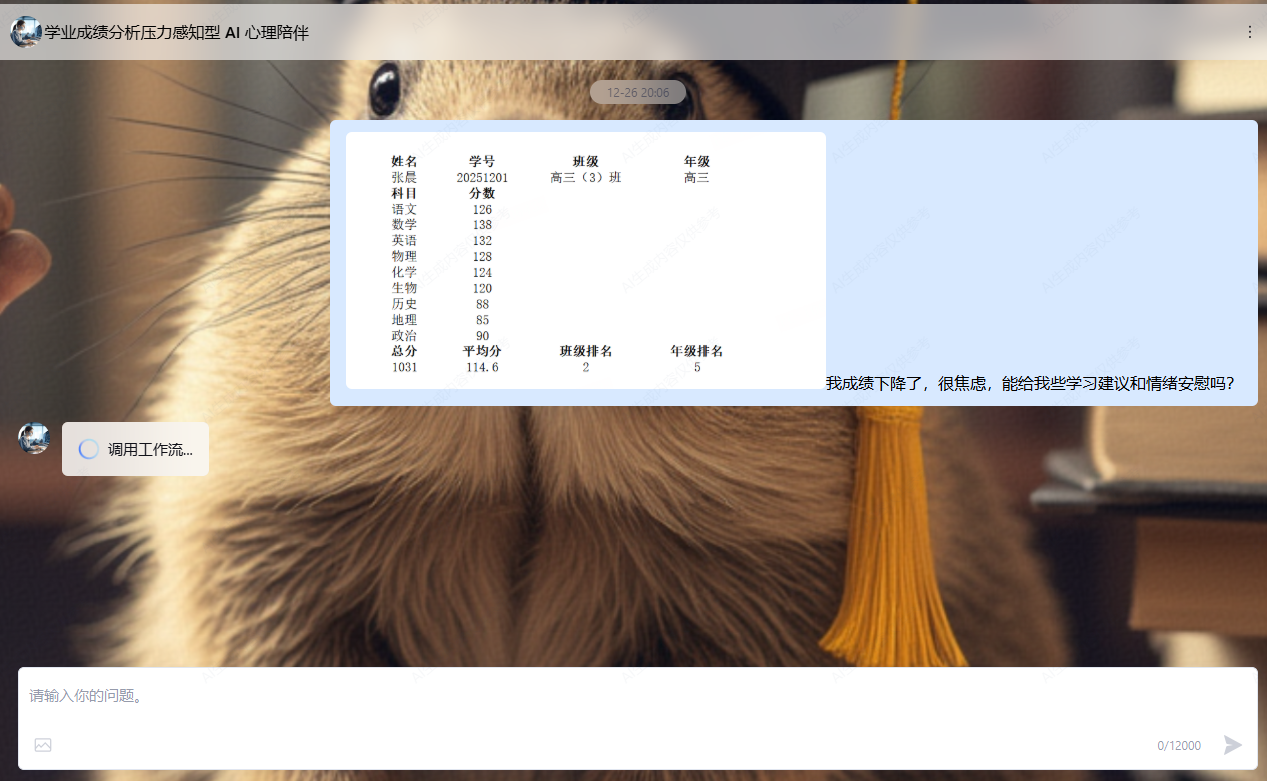The height and width of the screenshot is (781, 1267).
Task: Click the 政治 subject row in report
Action: coord(442,336)
